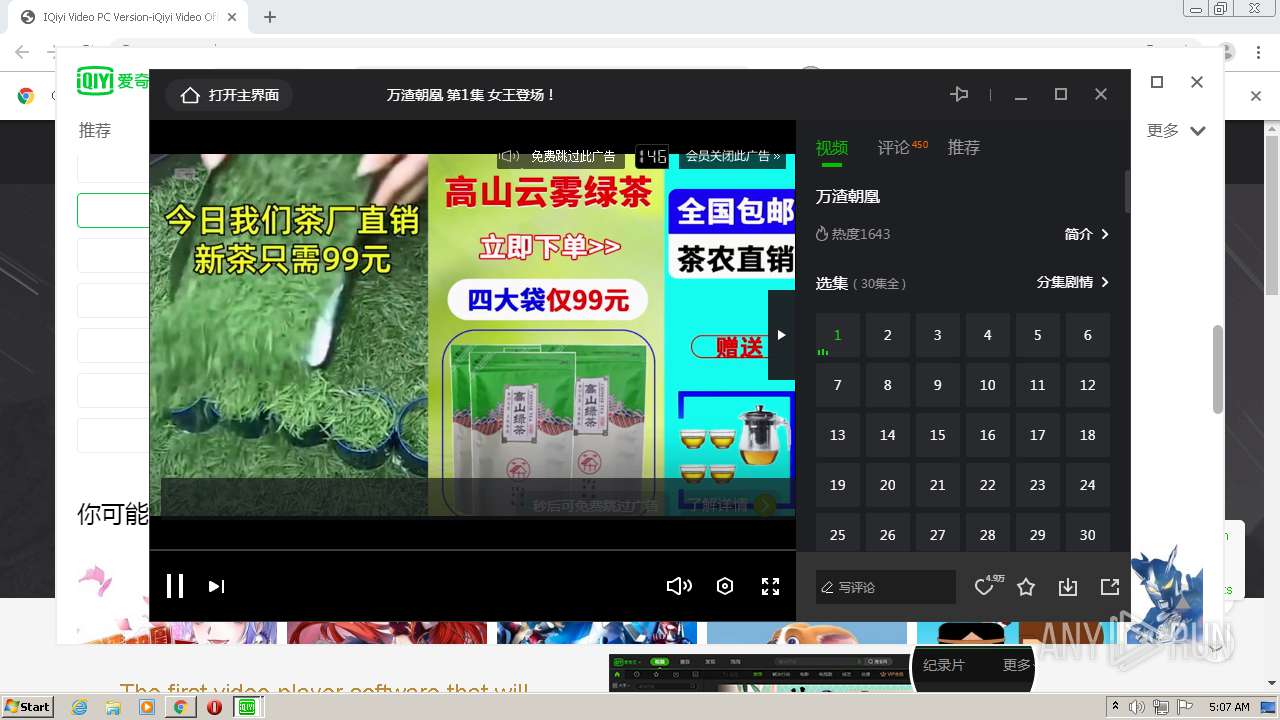1280x720 pixels.
Task: Click the 更多 link beside 纪录片
Action: (1017, 665)
